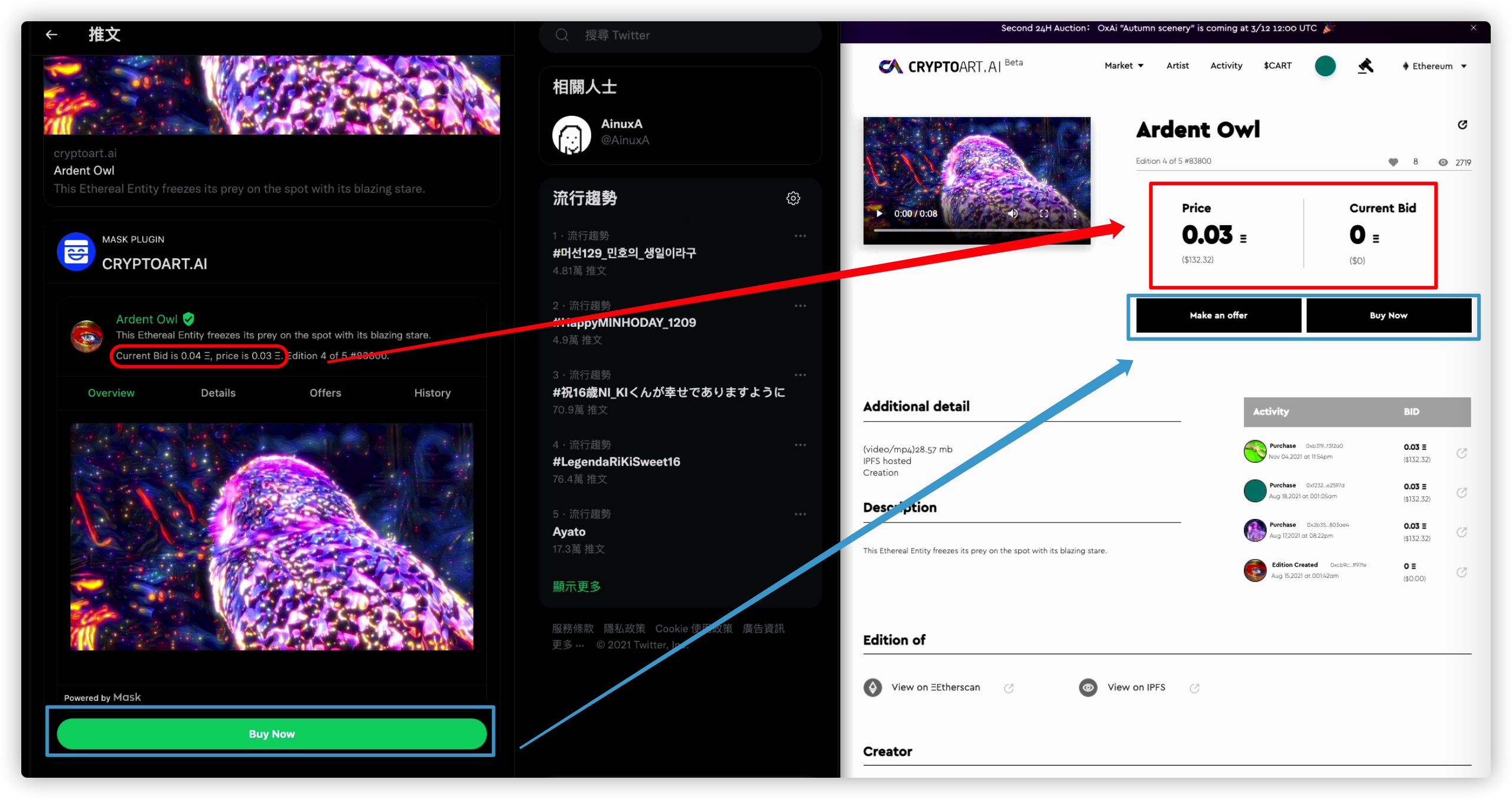The image size is (1512, 799).
Task: Open video more options menu
Action: [x=1074, y=214]
